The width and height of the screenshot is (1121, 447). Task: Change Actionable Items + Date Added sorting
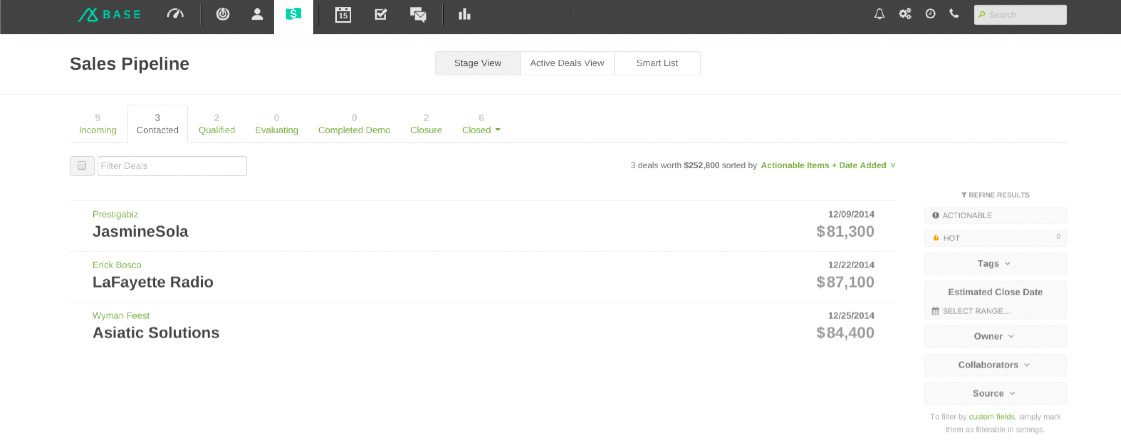click(828, 165)
